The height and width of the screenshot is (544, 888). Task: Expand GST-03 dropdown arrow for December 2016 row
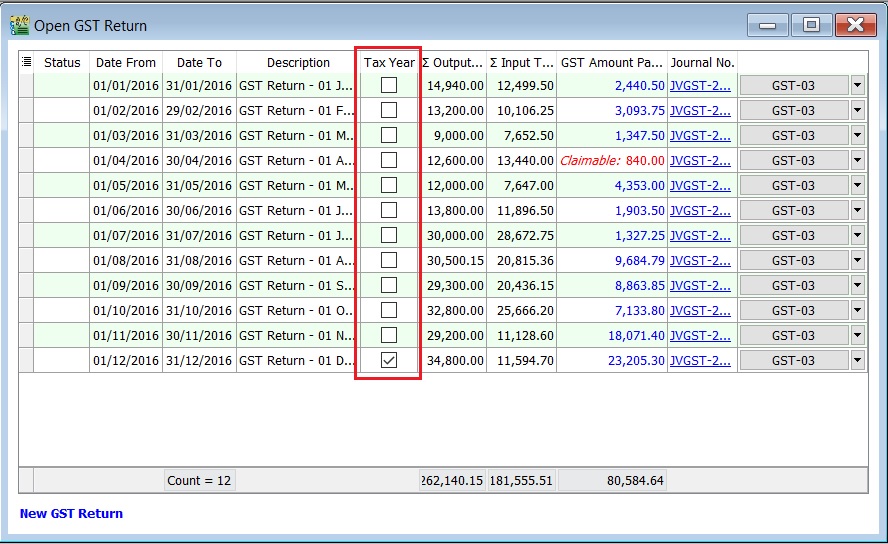857,361
